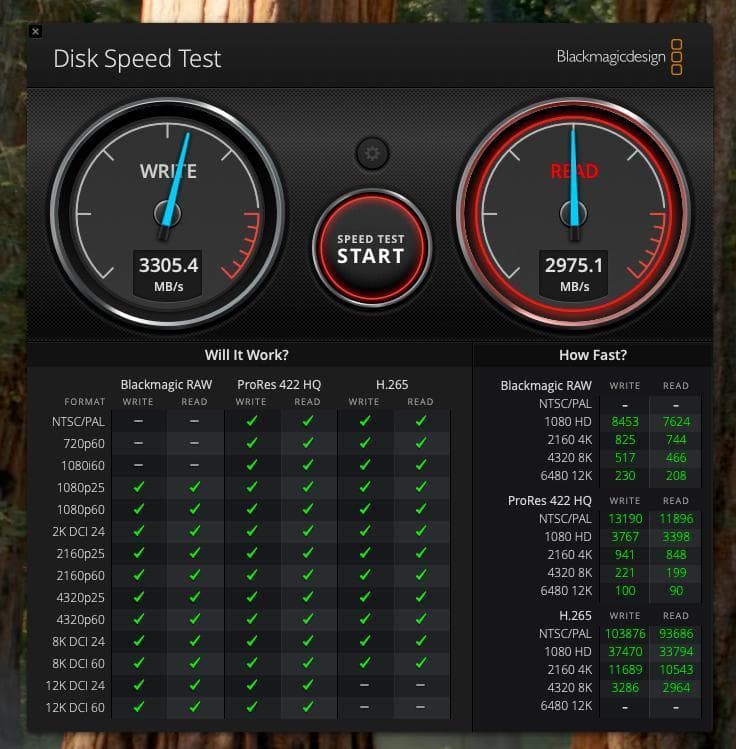Click NTSC/PAL H.265 read checkmark
The image size is (736, 749).
[421, 421]
